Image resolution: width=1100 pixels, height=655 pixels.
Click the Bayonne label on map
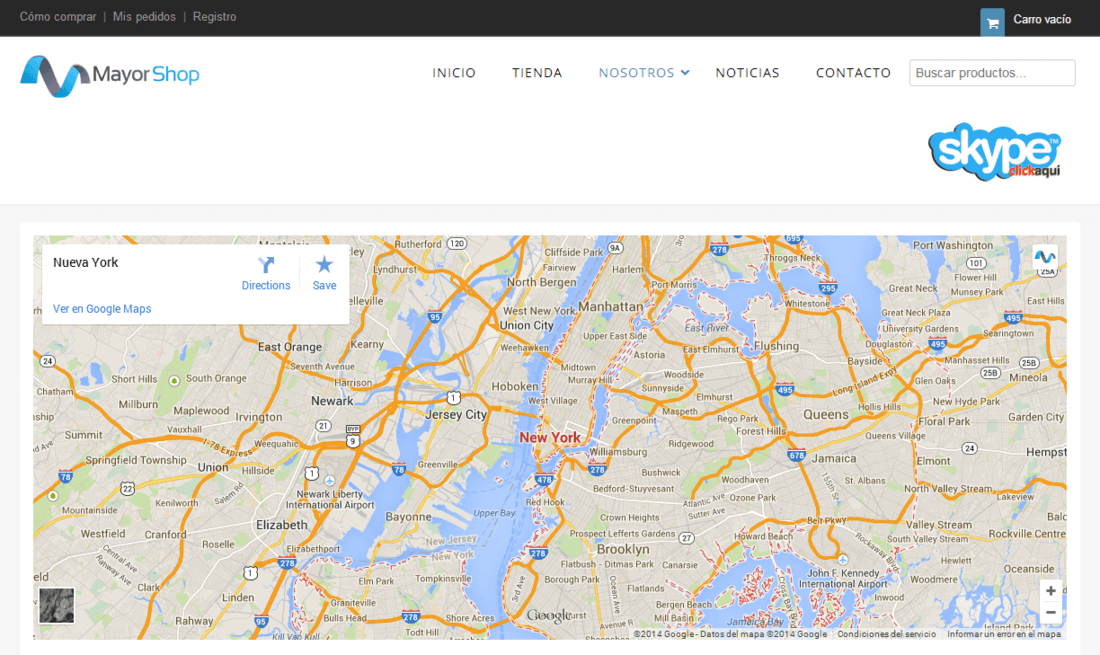coord(408,517)
